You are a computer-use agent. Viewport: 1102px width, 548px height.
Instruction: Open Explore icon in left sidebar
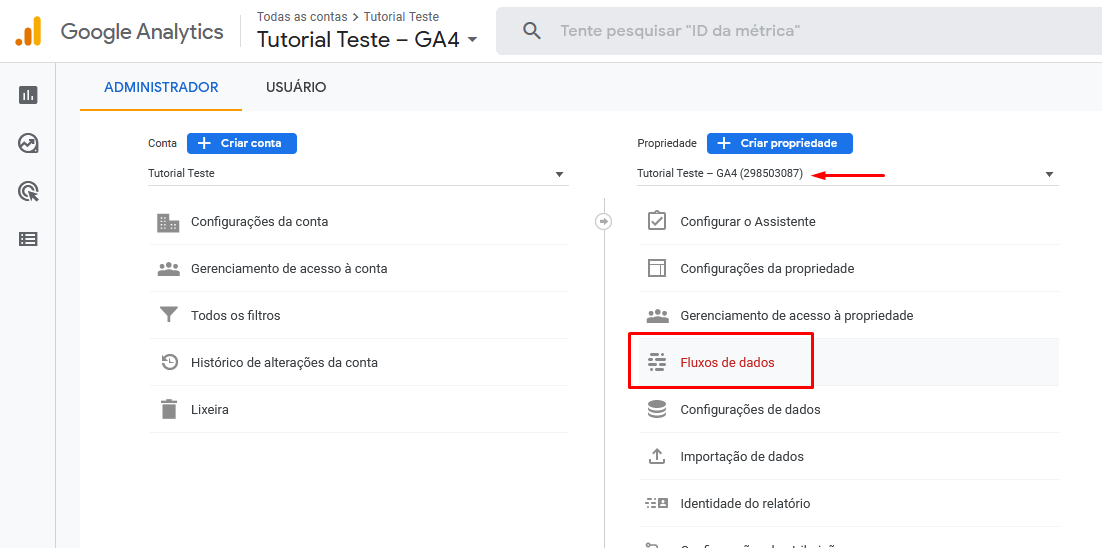(28, 143)
